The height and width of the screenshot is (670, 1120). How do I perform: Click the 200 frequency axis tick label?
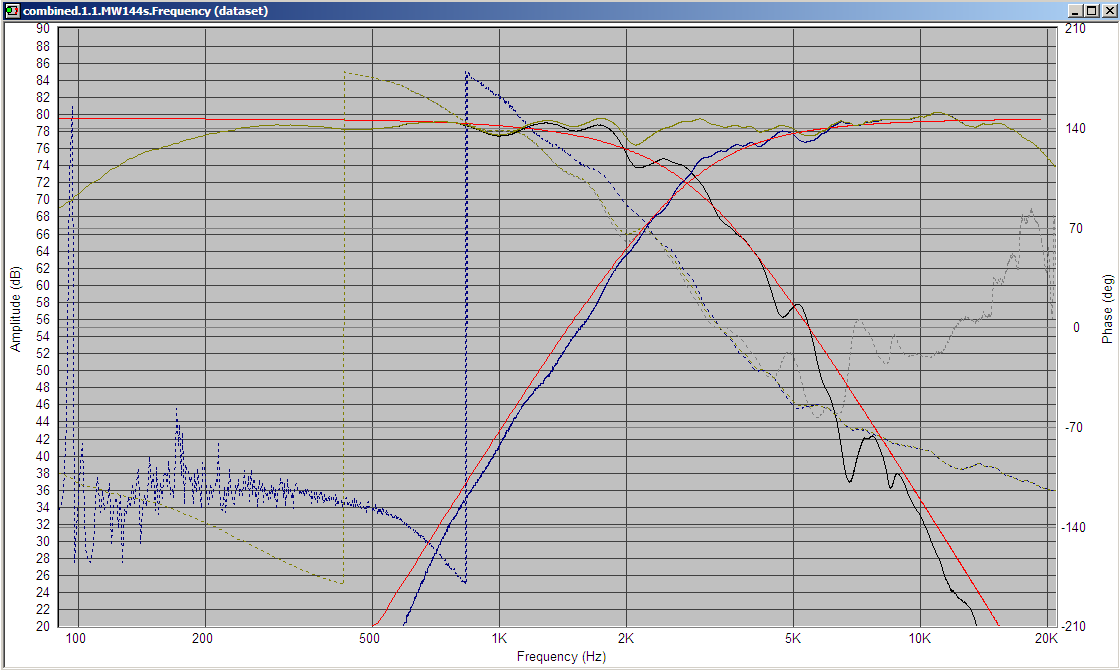point(203,638)
